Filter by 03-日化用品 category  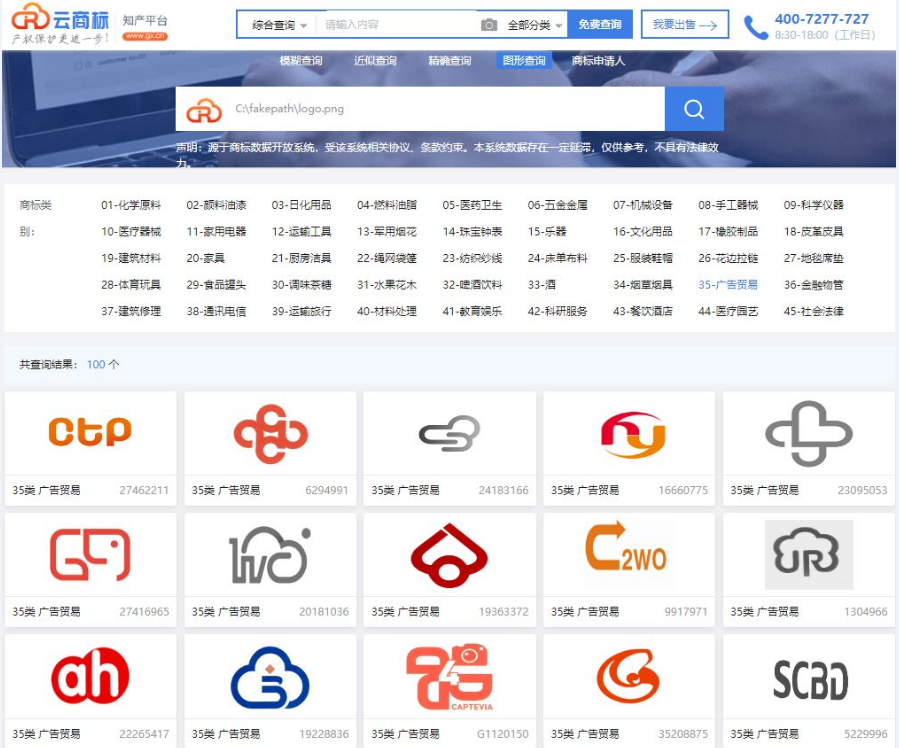(x=302, y=205)
